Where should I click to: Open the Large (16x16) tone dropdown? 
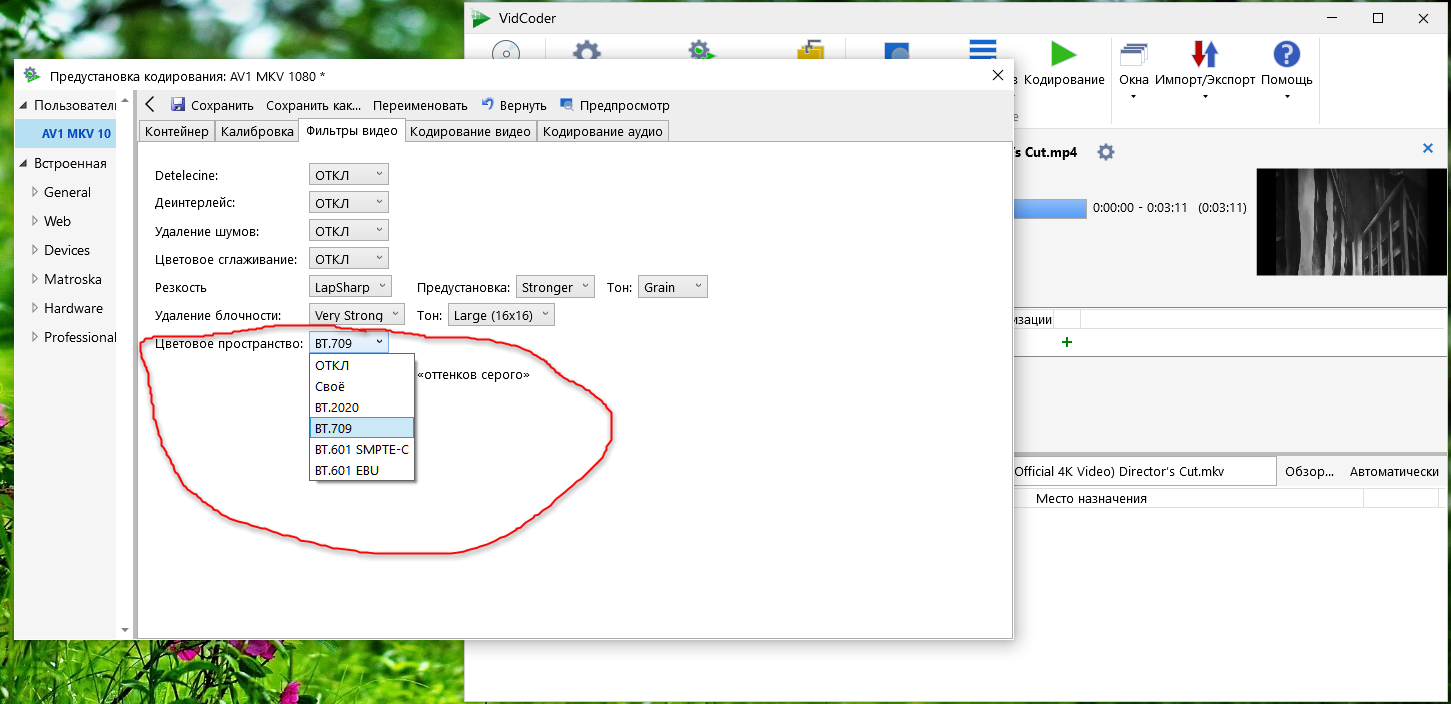click(501, 315)
